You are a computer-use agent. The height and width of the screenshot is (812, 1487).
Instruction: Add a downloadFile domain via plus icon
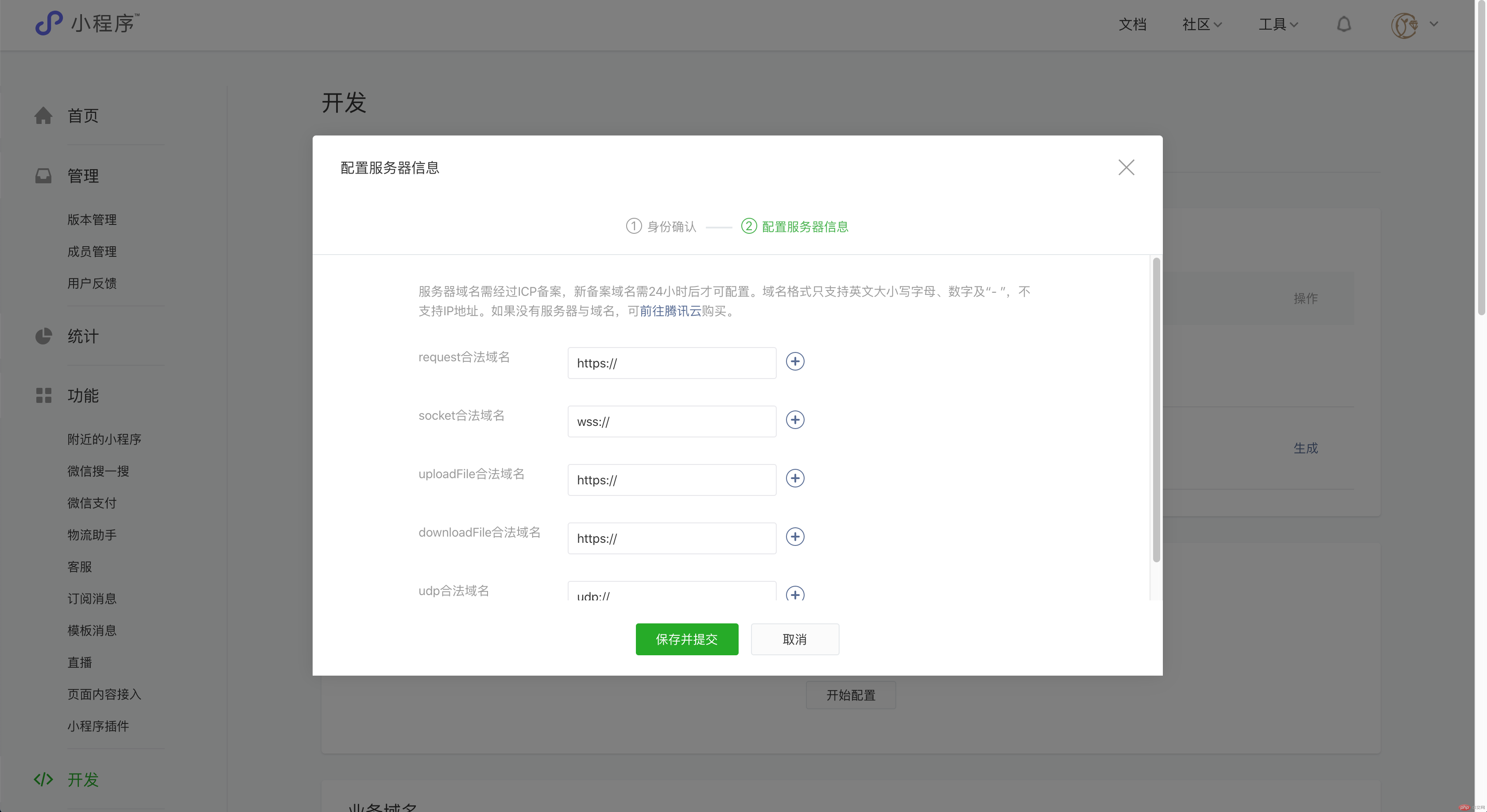795,537
